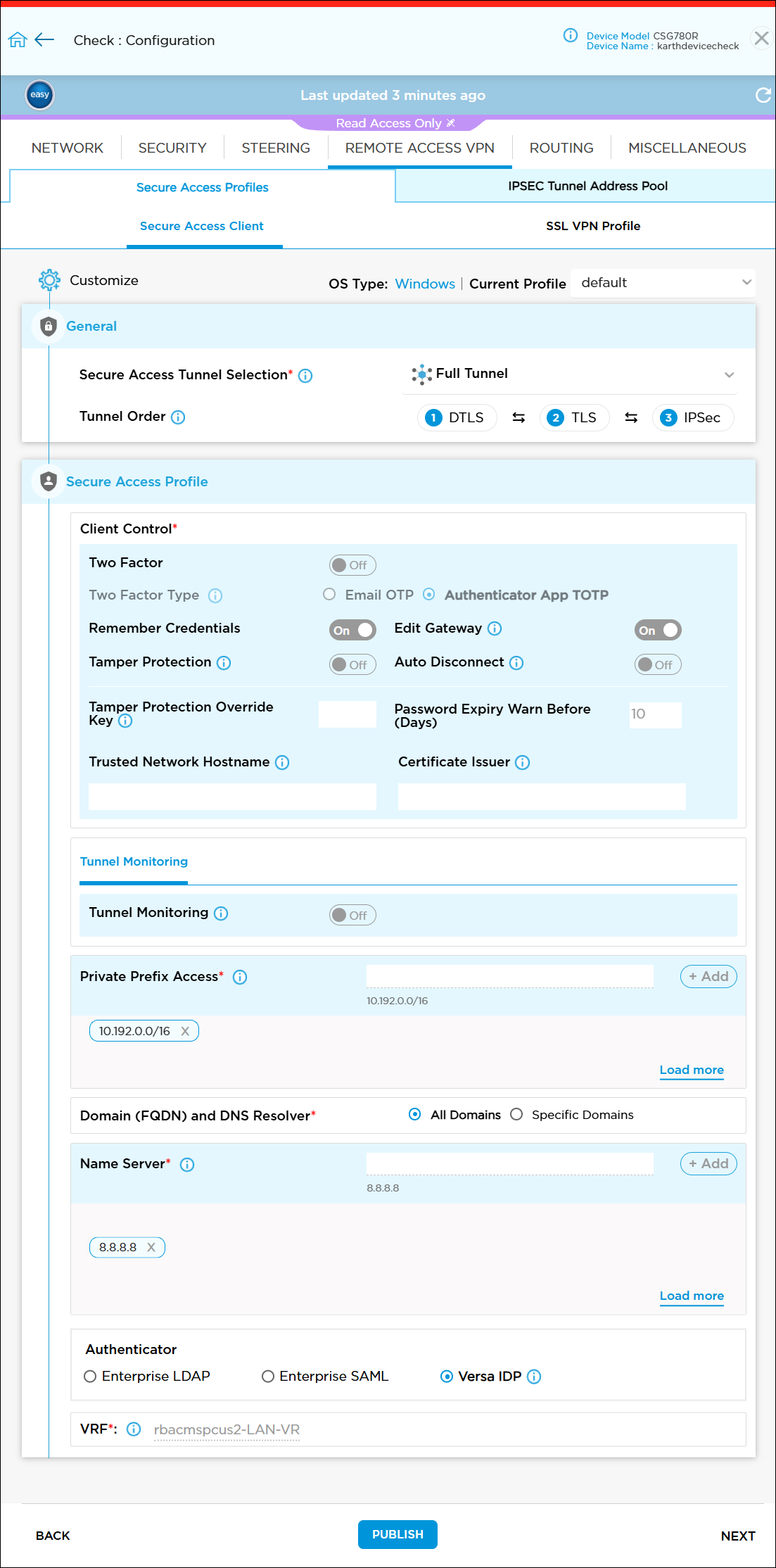Click the refresh icon beside last updated
The height and width of the screenshot is (1568, 776).
click(x=763, y=95)
